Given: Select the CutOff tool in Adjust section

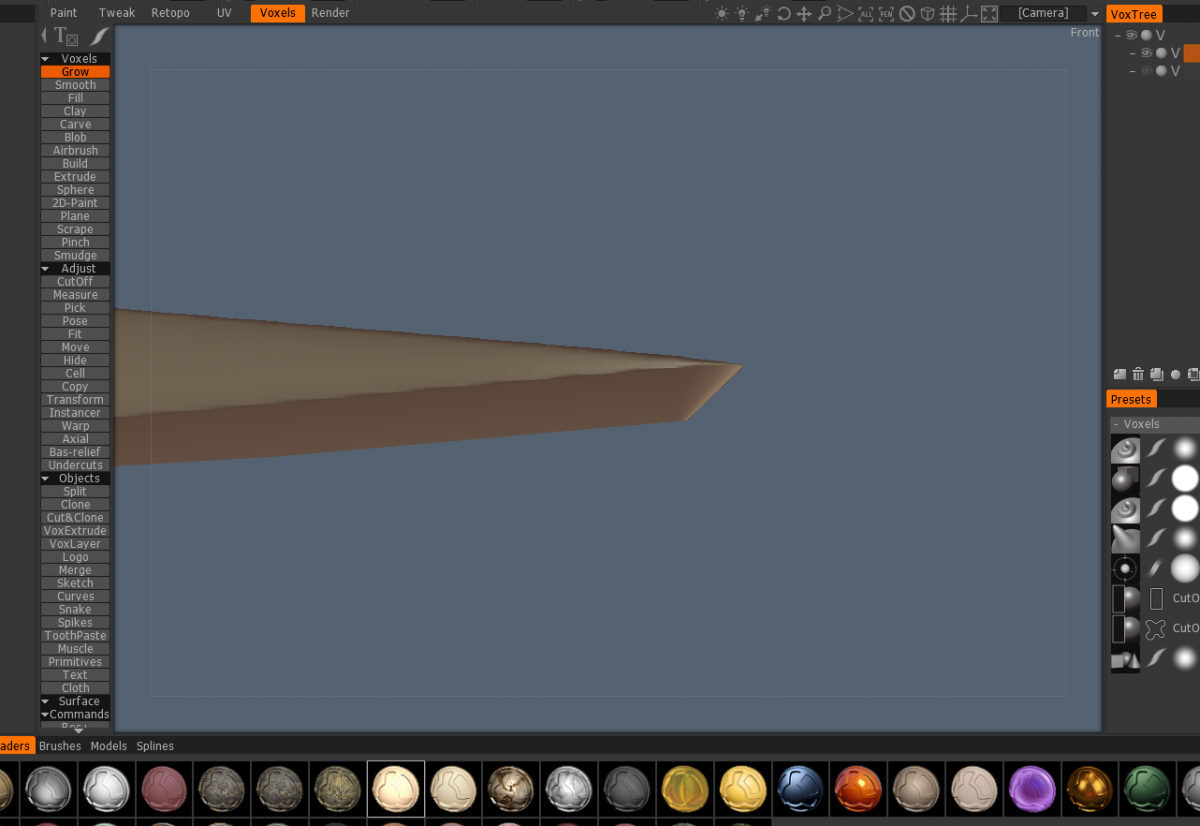Looking at the screenshot, I should click(x=75, y=282).
